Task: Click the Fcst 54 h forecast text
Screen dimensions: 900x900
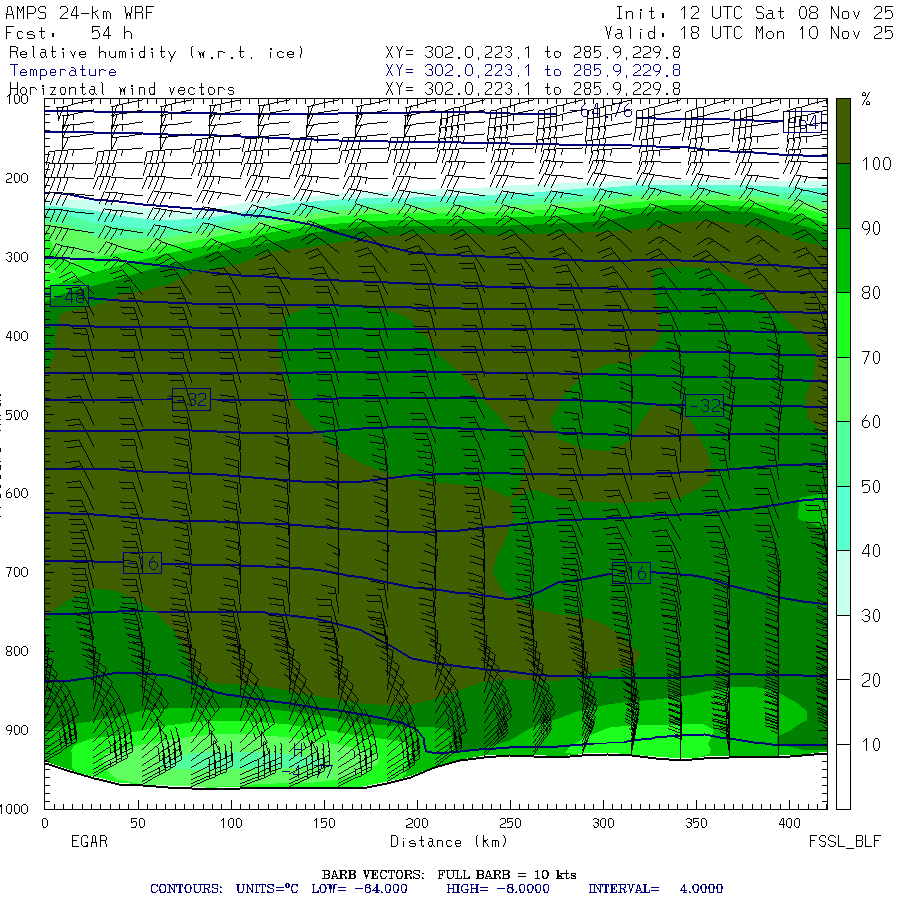Action: 76,33
